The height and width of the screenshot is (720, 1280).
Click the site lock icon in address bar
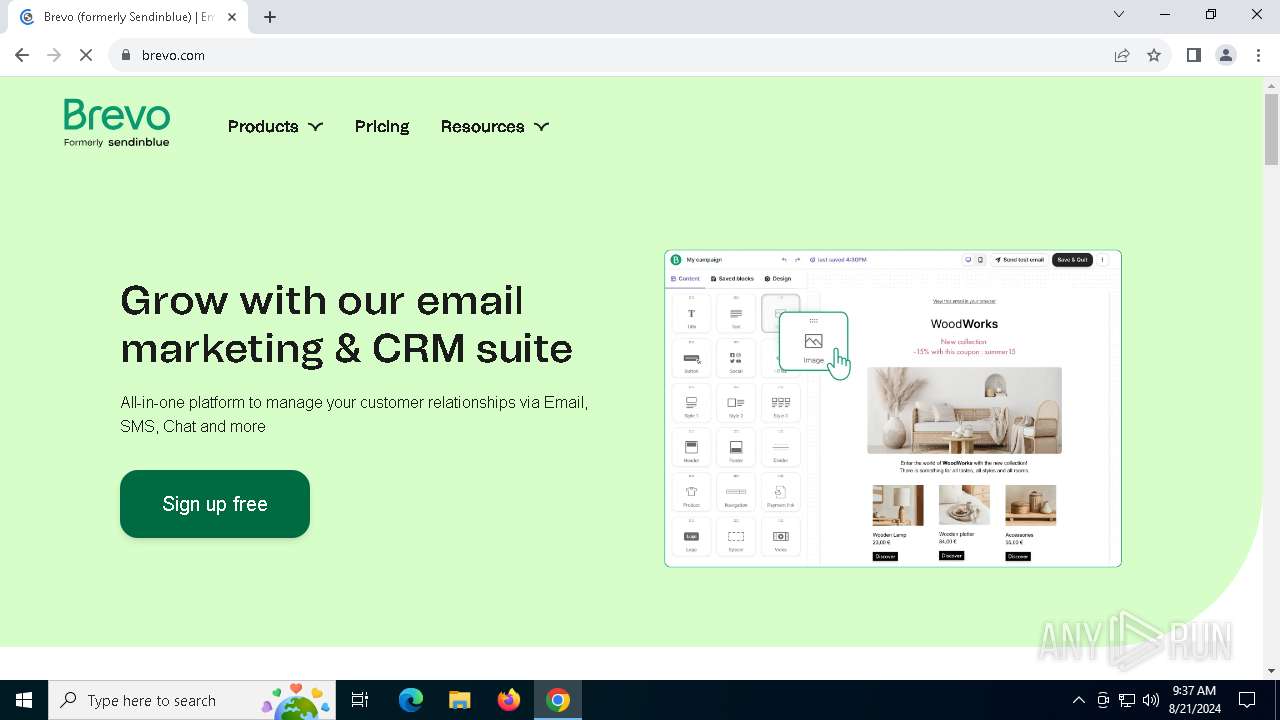(126, 55)
